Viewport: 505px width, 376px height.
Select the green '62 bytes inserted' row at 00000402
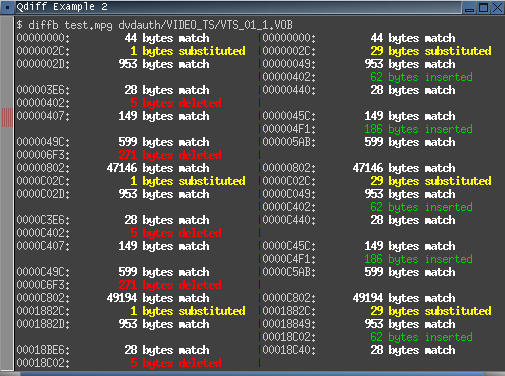point(368,77)
